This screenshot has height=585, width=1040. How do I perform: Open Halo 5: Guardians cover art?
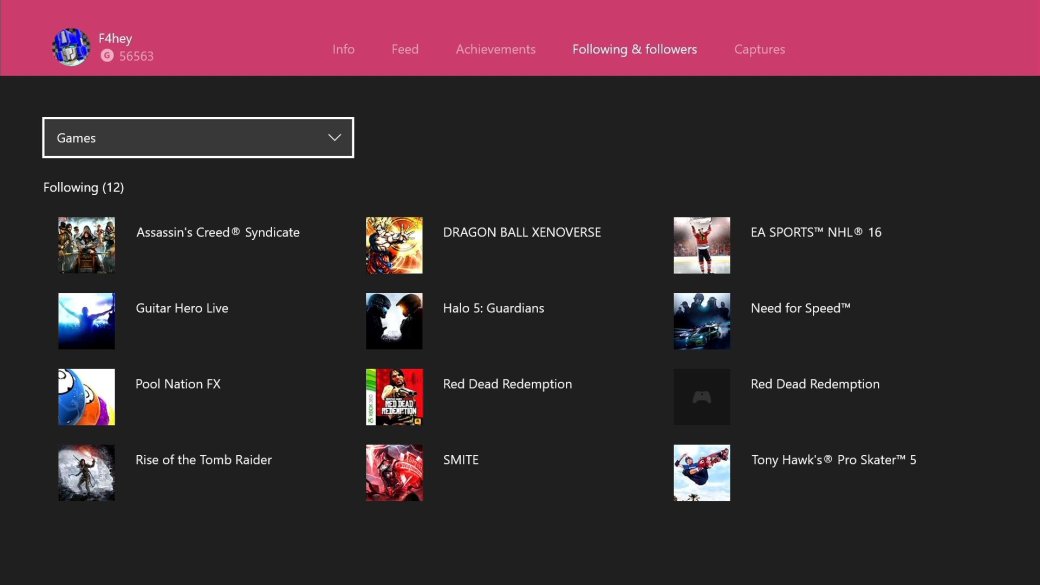click(x=394, y=321)
